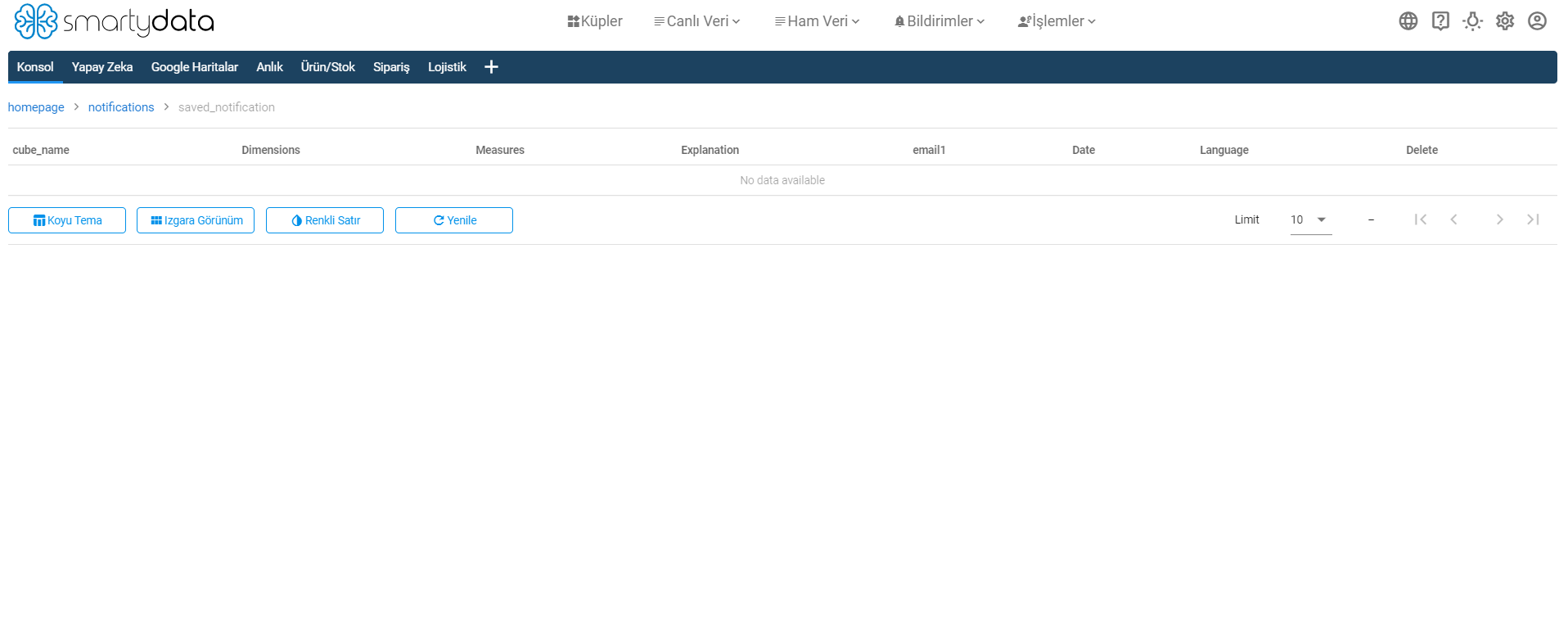Image resolution: width=1568 pixels, height=624 pixels.
Task: Click the Koyu Tema button
Action: click(x=67, y=220)
